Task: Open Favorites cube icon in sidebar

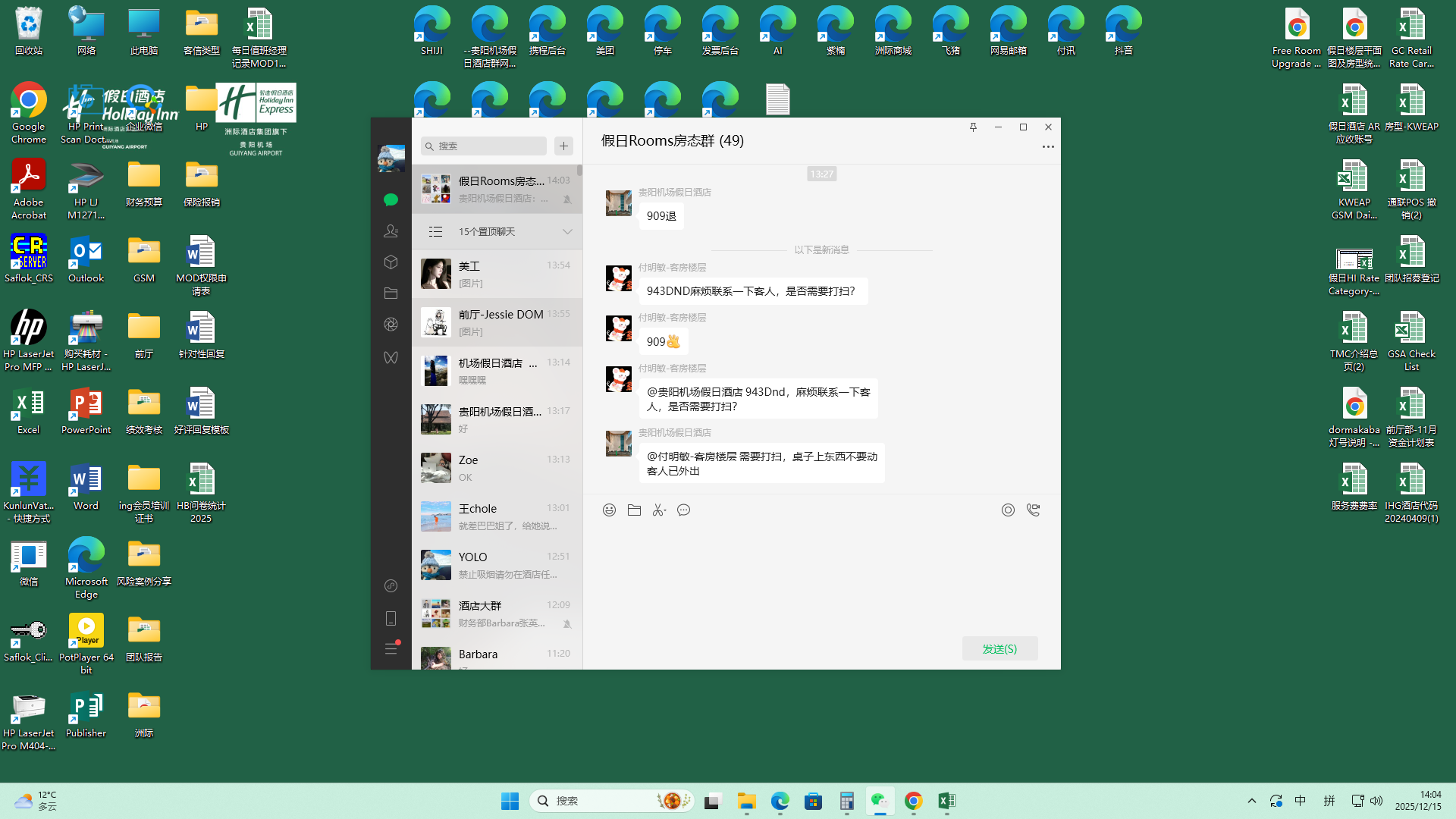Action: point(391,262)
